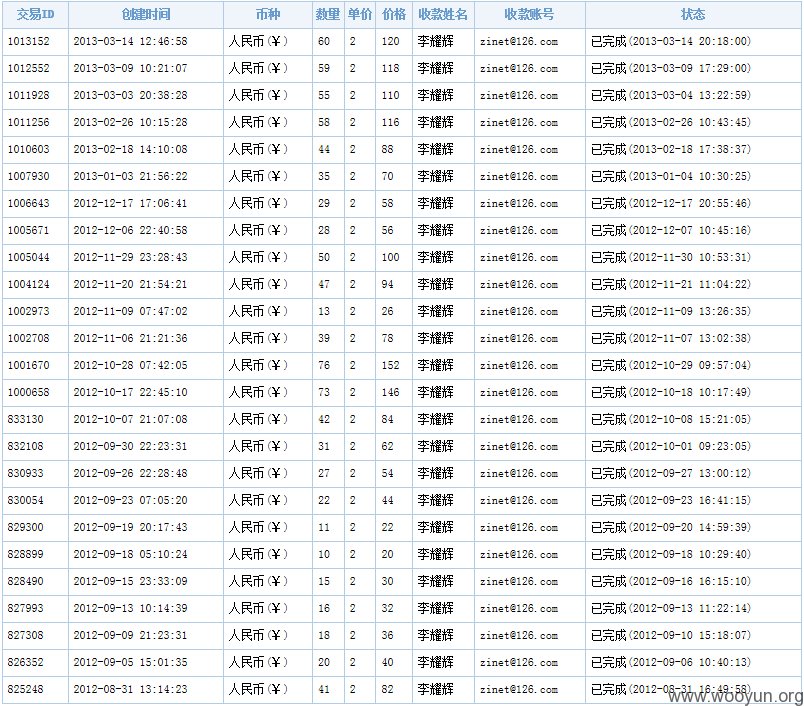
Task: Click status 已完成(2012-12-07 10:45:16)
Action: 671,230
